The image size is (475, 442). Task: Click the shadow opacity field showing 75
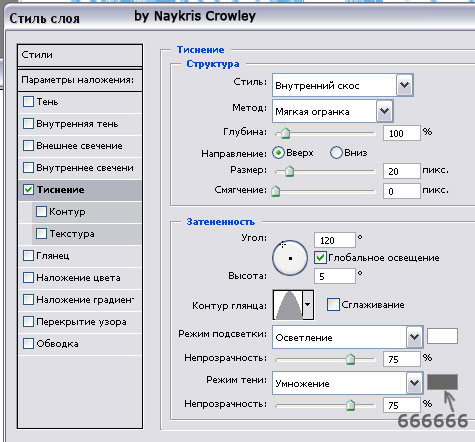coord(402,405)
